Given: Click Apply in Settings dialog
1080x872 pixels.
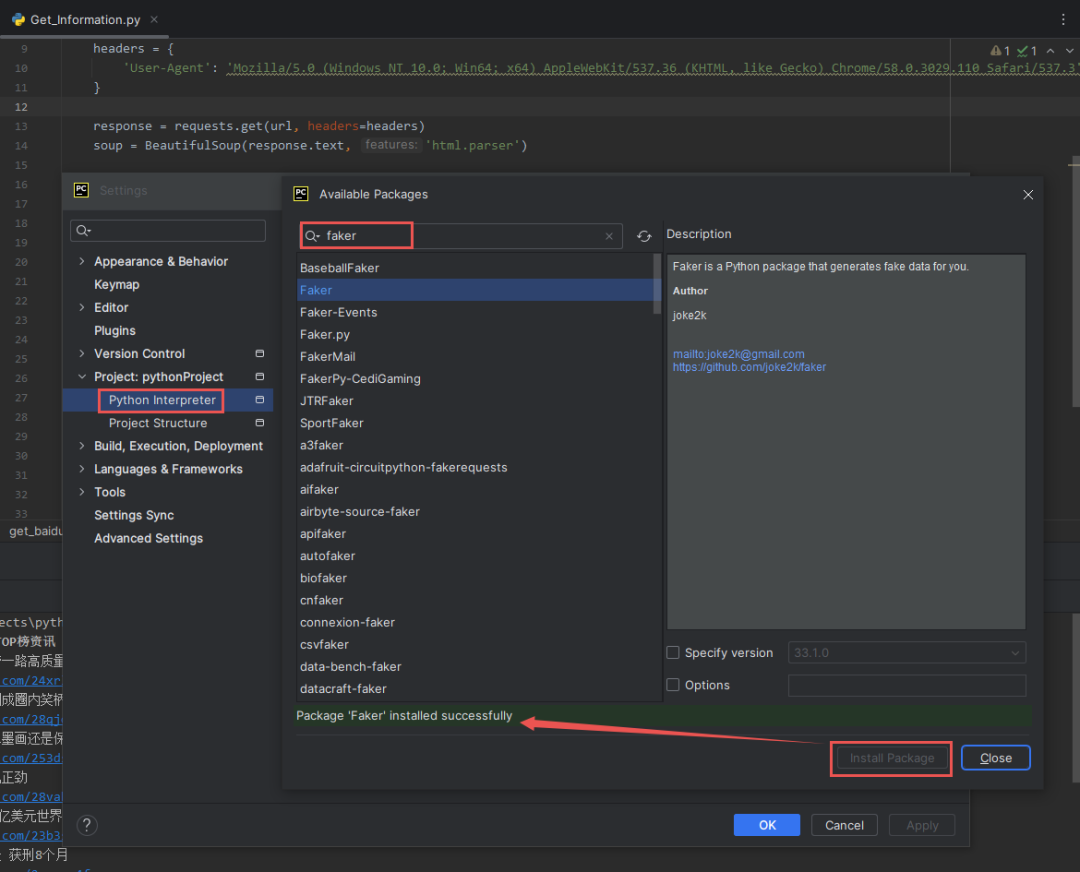Looking at the screenshot, I should point(922,825).
